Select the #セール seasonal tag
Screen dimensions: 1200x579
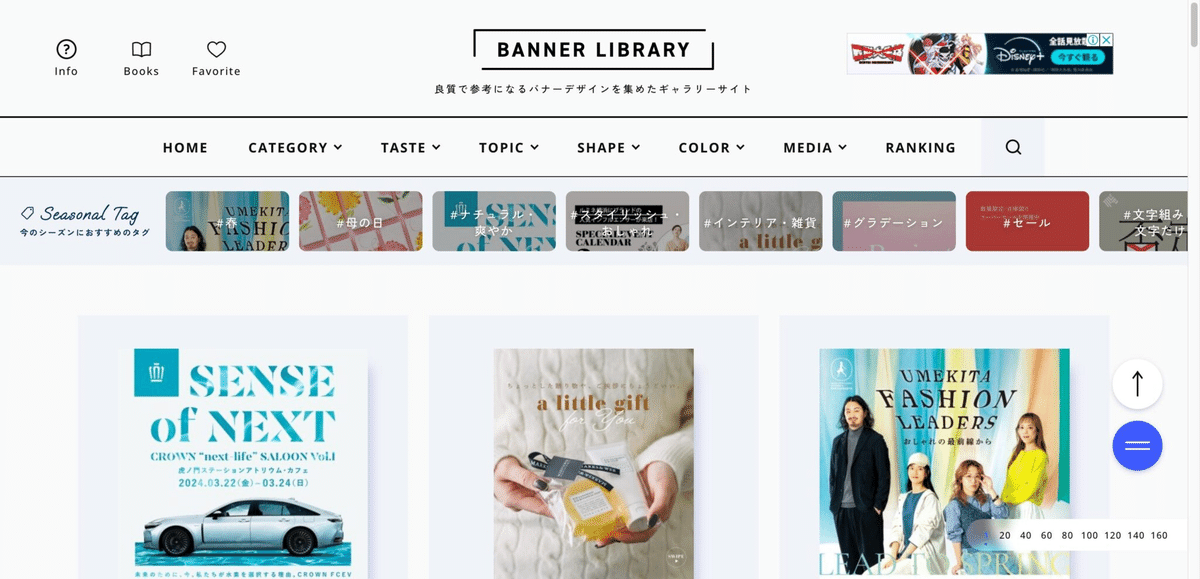(1027, 221)
